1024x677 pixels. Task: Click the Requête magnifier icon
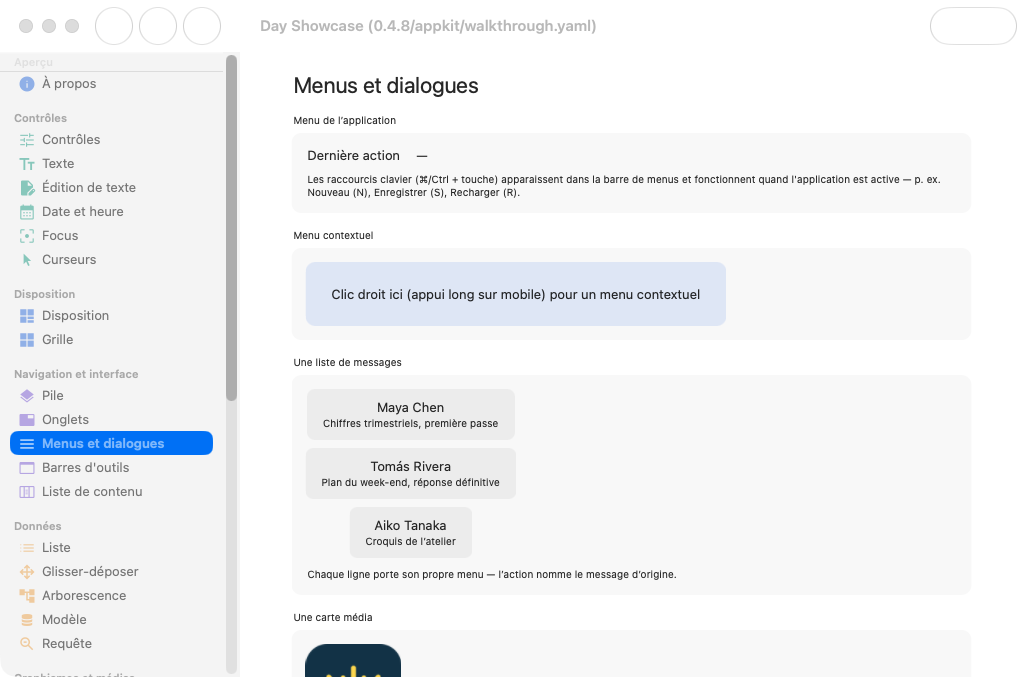[x=27, y=644]
